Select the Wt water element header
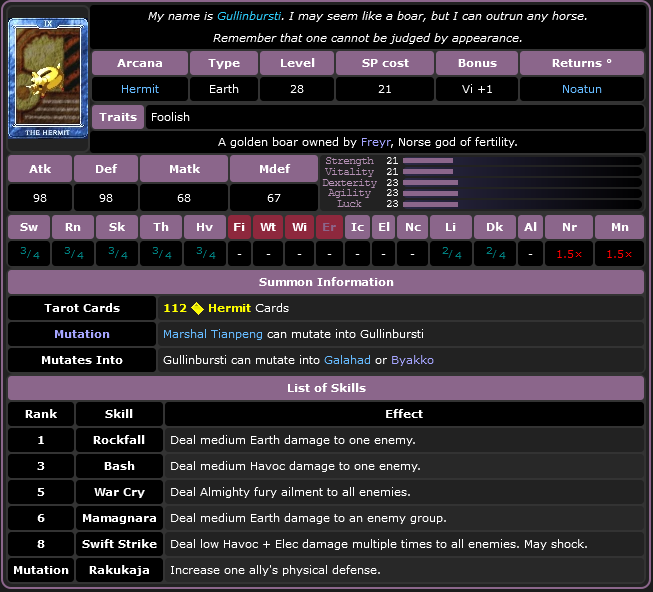 268,227
